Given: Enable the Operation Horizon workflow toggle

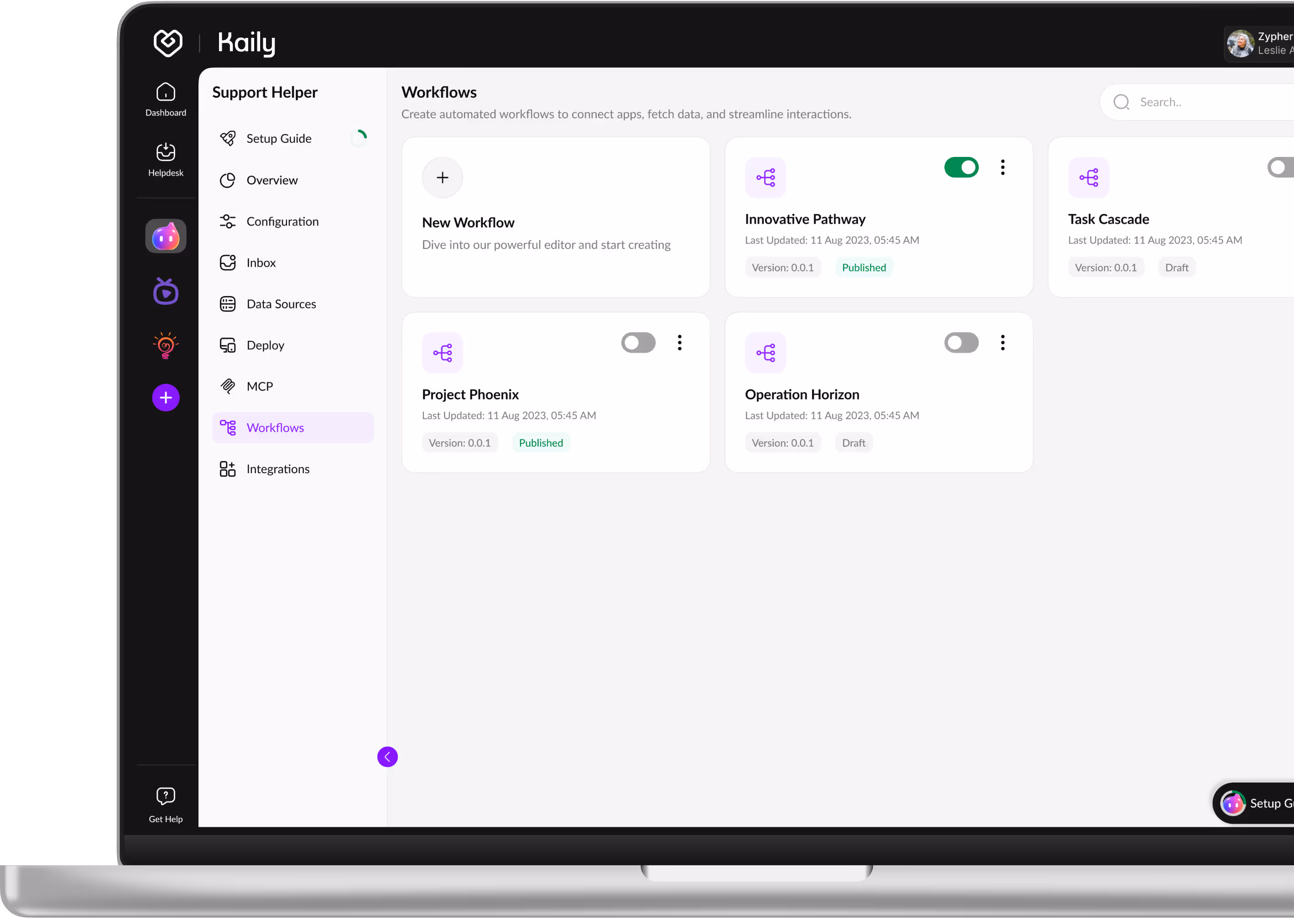Looking at the screenshot, I should click(960, 343).
